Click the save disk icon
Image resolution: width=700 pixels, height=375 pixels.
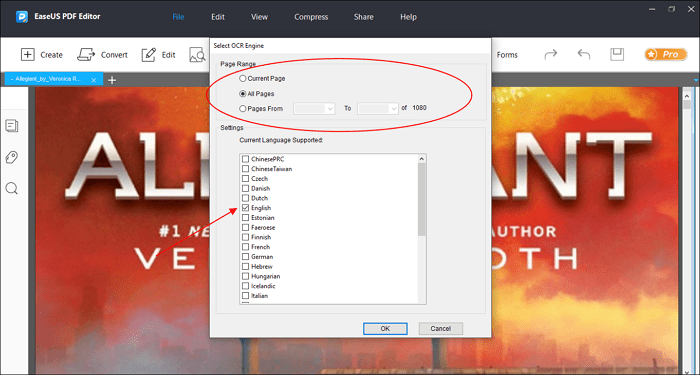point(617,54)
